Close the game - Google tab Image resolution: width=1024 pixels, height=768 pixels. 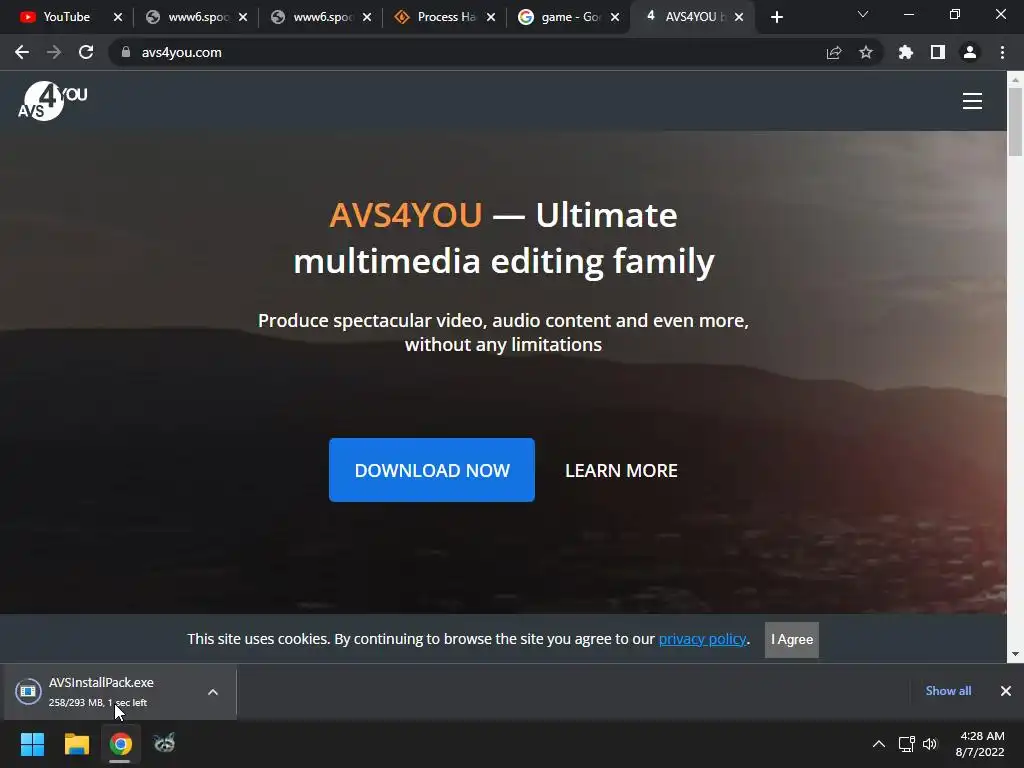point(615,17)
